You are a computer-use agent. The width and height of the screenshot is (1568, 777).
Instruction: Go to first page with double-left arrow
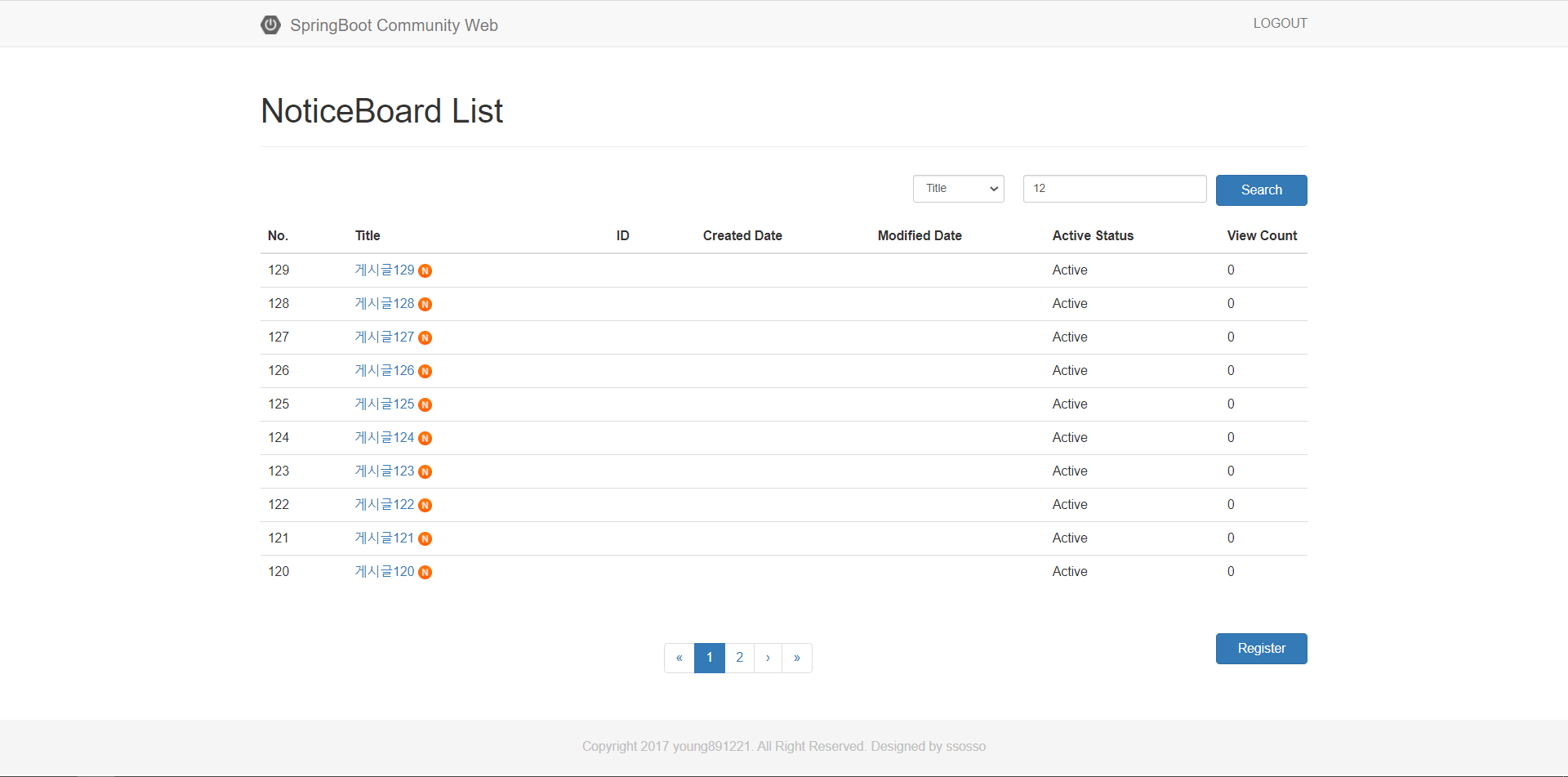679,658
